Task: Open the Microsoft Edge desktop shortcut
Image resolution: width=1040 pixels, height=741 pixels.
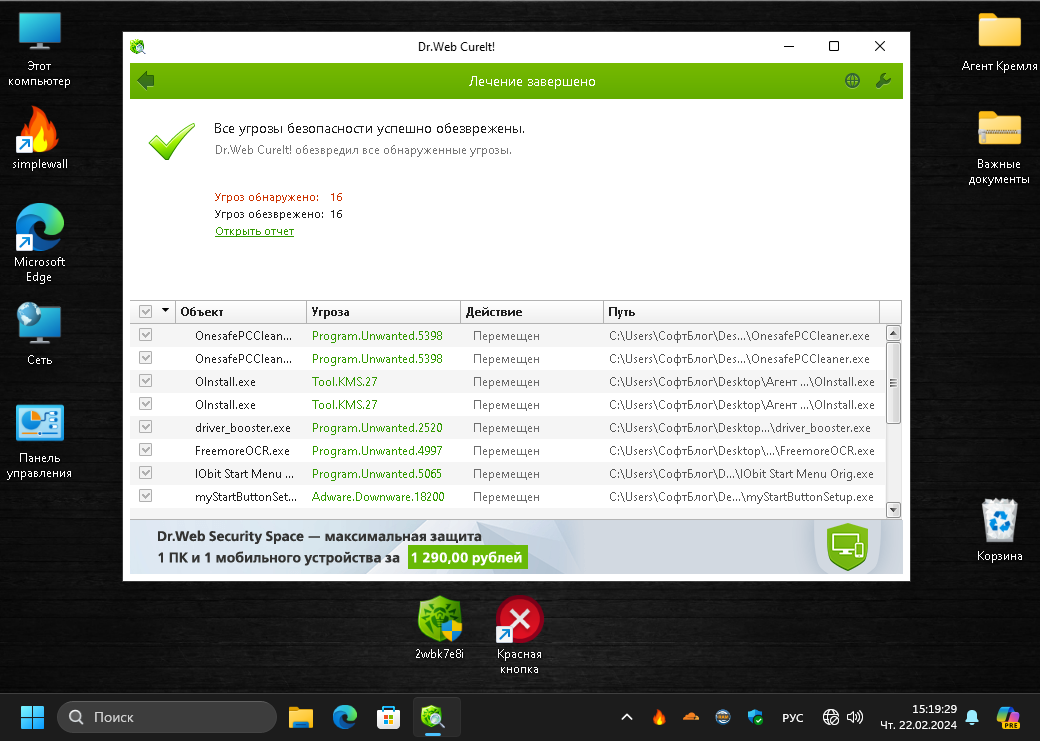Action: pos(39,243)
